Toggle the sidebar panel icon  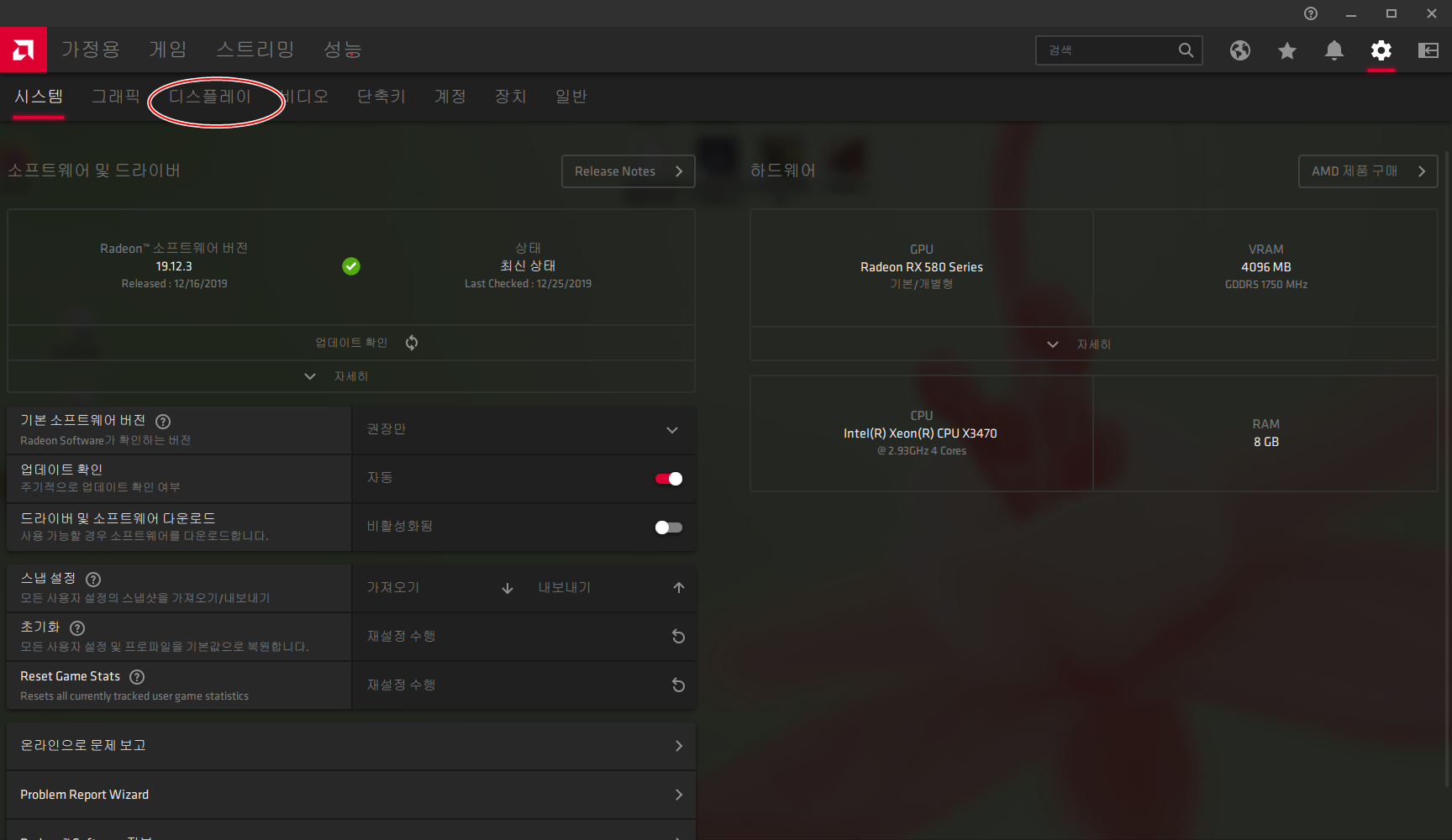click(1428, 50)
